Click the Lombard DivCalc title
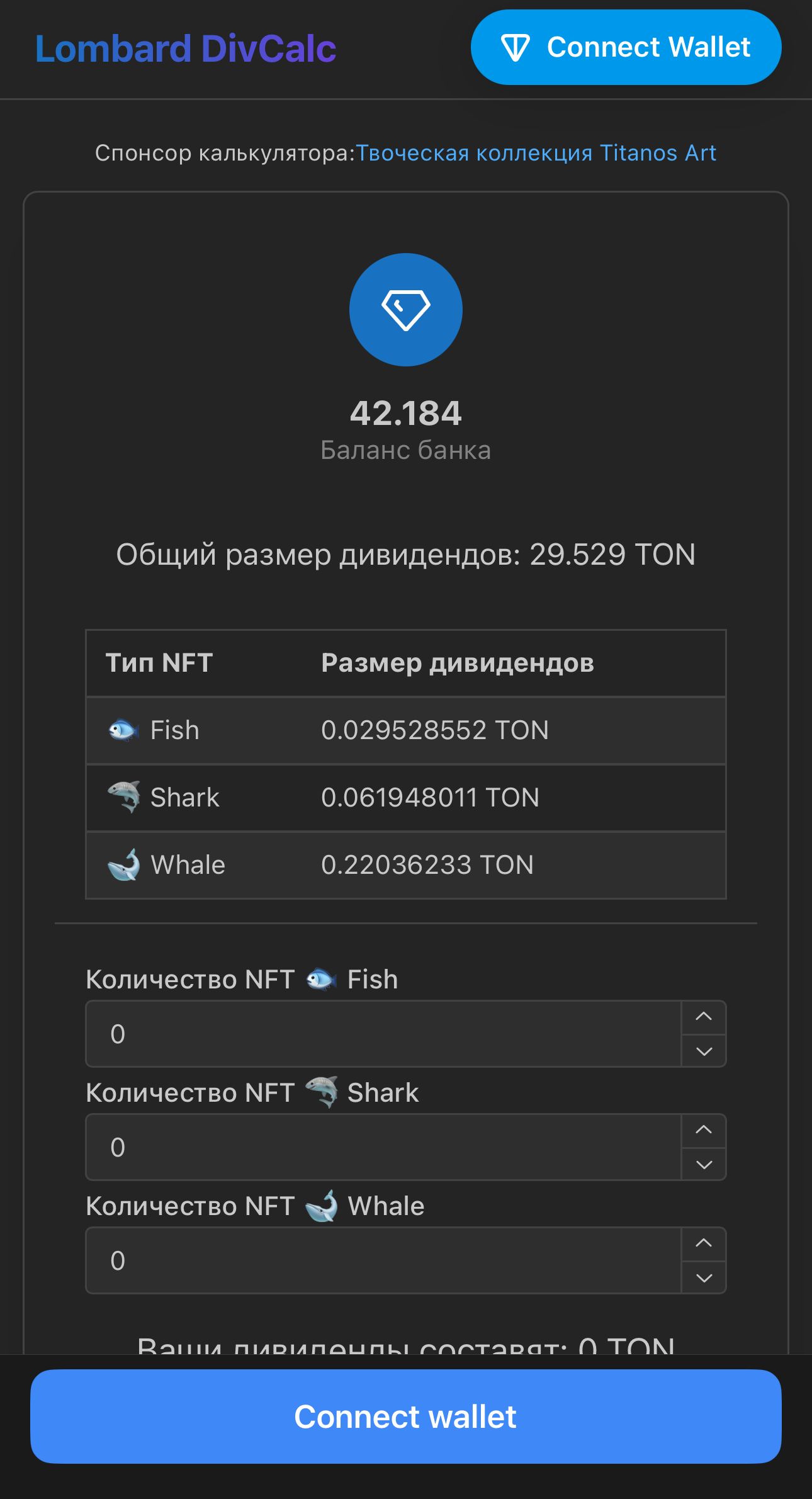Viewport: 812px width, 1499px height. (186, 48)
